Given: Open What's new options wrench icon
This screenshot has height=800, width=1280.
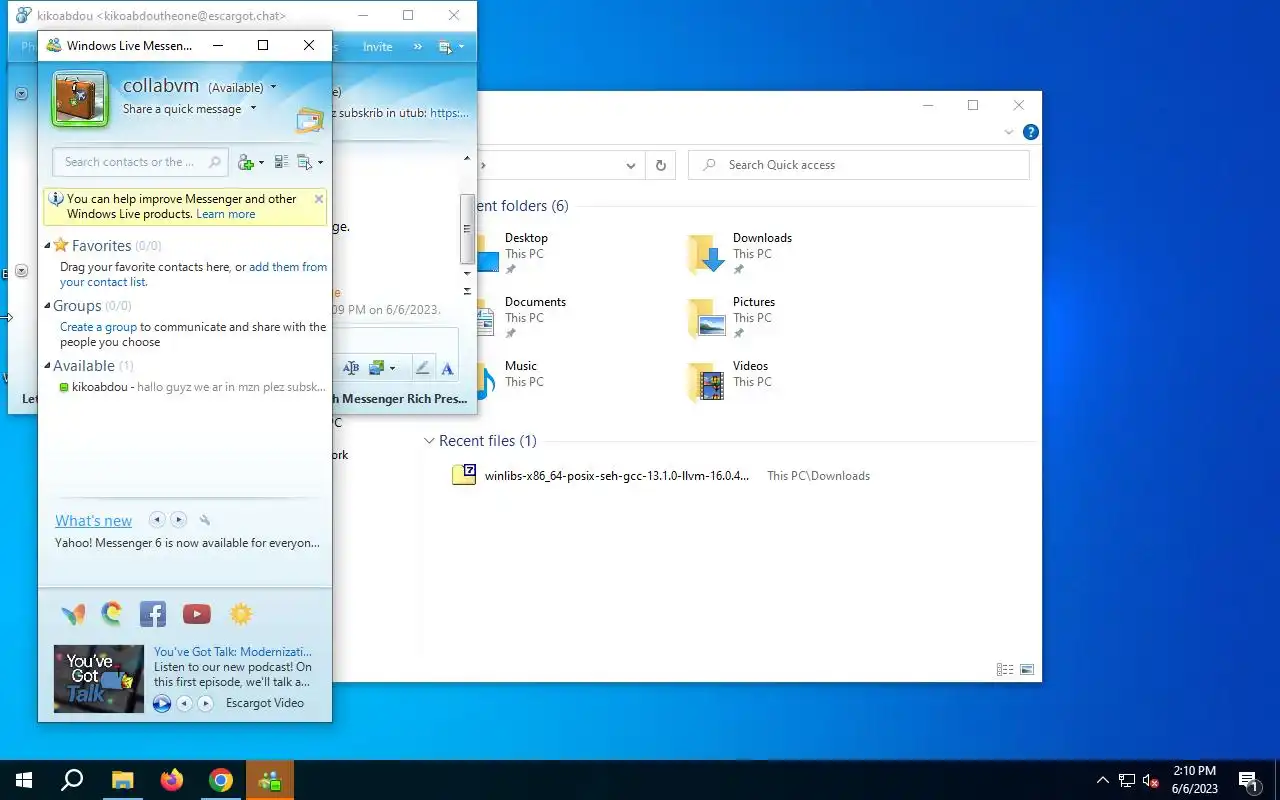Looking at the screenshot, I should [x=205, y=520].
